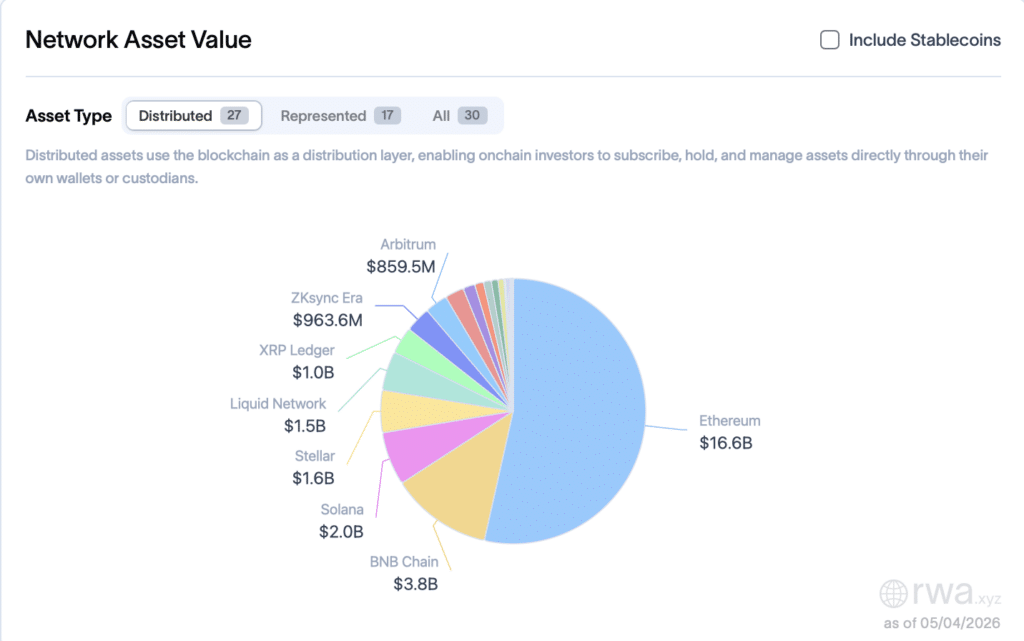1024x641 pixels.
Task: Click the BNB Chain label
Action: tap(404, 562)
